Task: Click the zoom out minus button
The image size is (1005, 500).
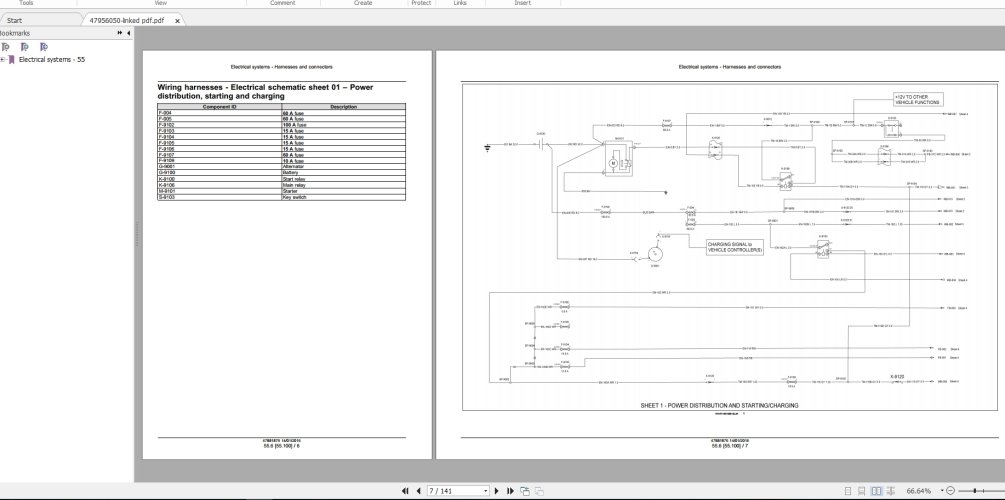Action: [951, 491]
